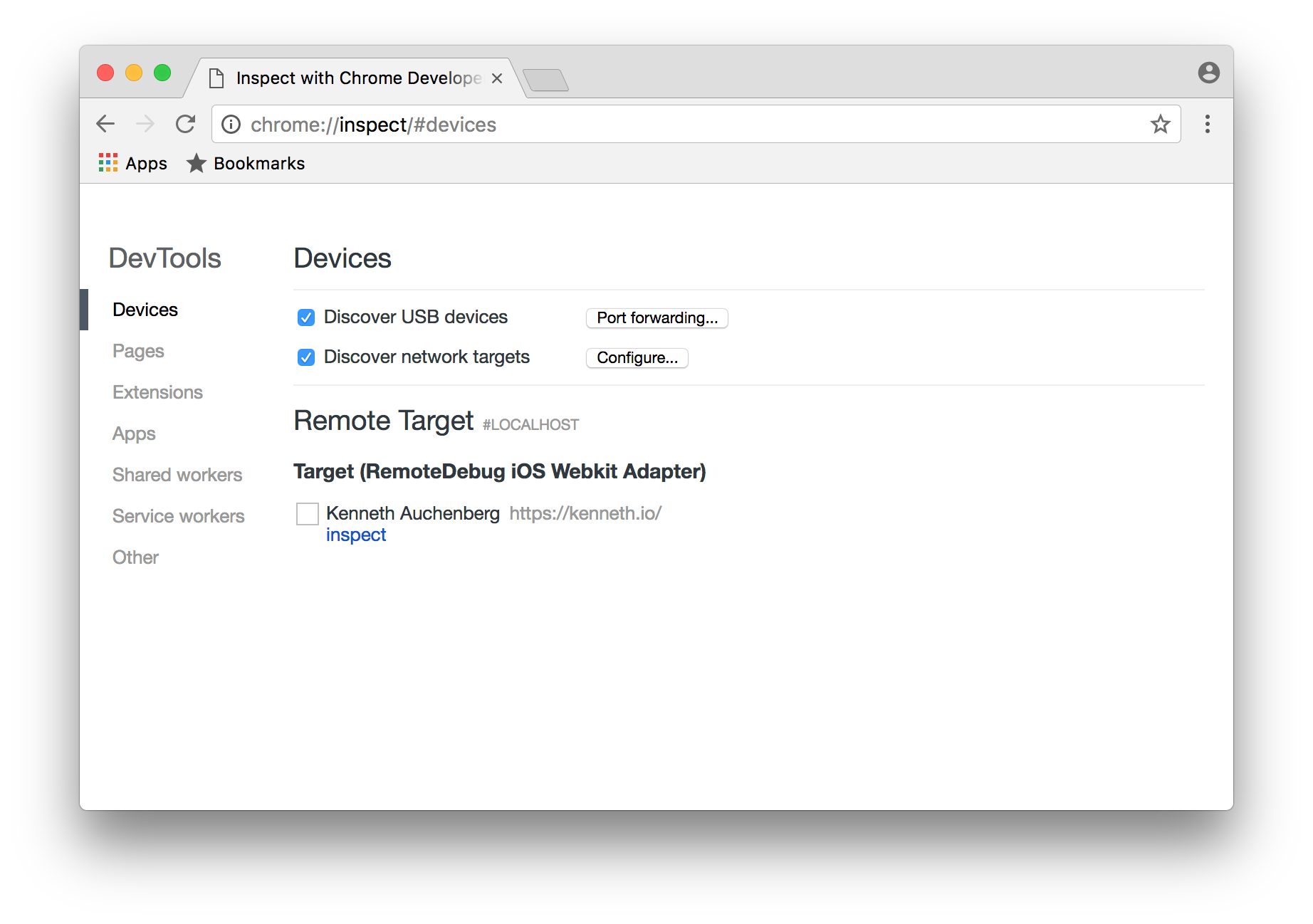Click the Kenneth Auchenberg target title
Screen dimensions: 1313x924
tap(413, 513)
